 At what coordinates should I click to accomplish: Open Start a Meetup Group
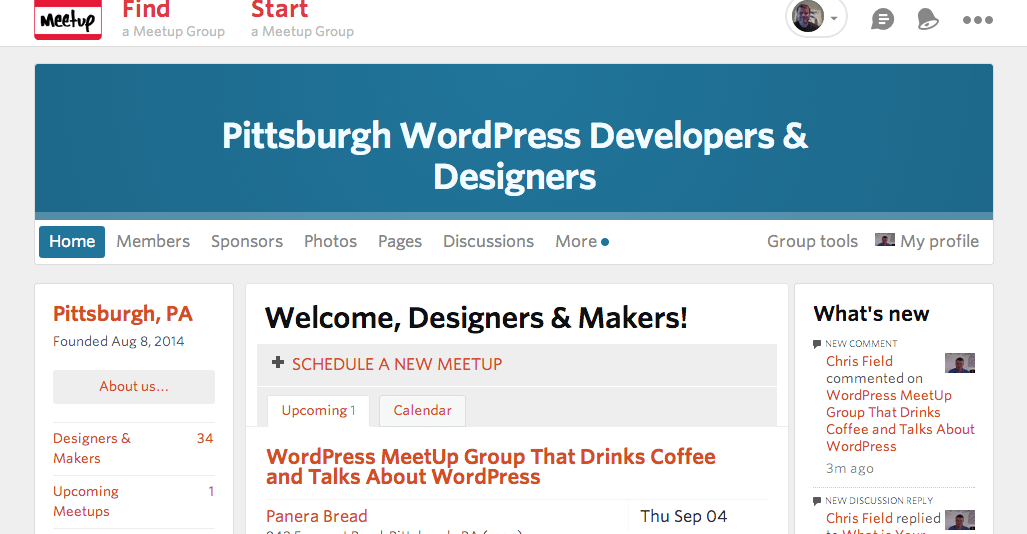point(302,20)
